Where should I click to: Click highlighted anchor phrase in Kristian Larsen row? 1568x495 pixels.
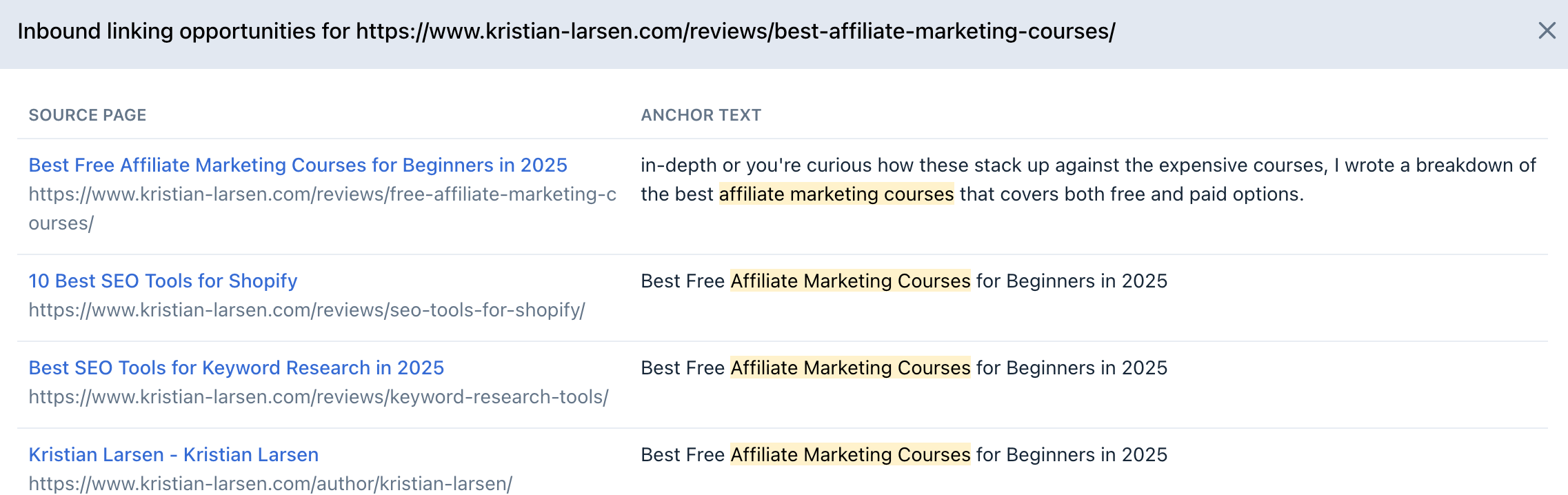850,455
